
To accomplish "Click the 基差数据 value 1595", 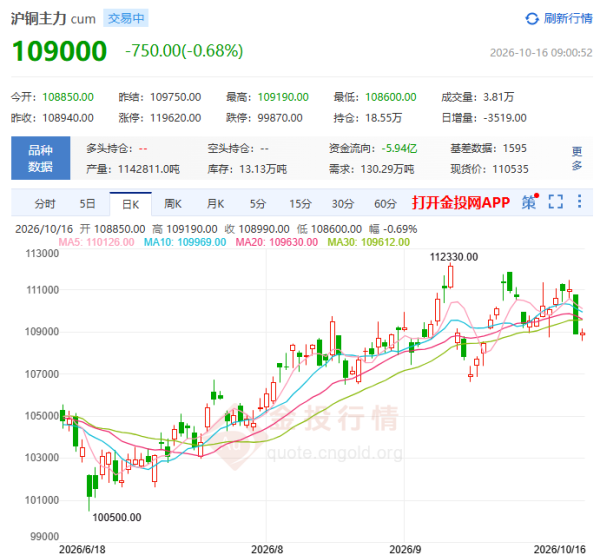I will coord(515,148).
